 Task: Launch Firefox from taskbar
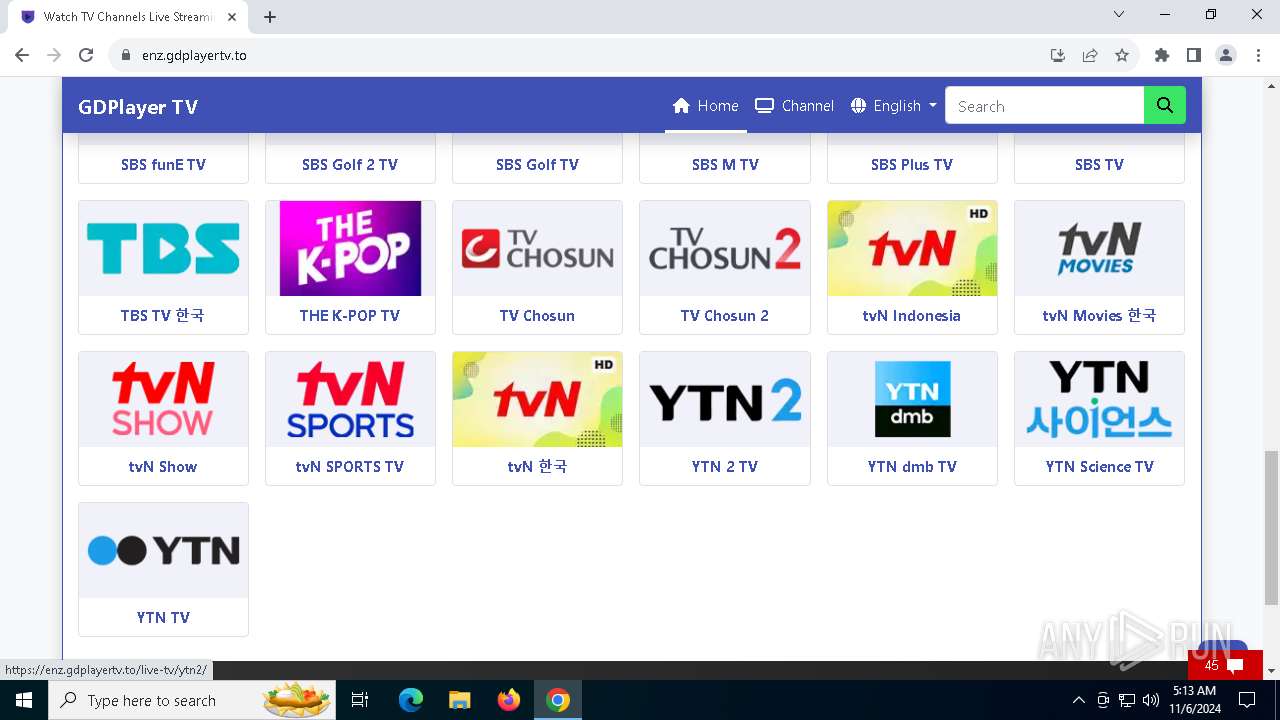[x=509, y=700]
